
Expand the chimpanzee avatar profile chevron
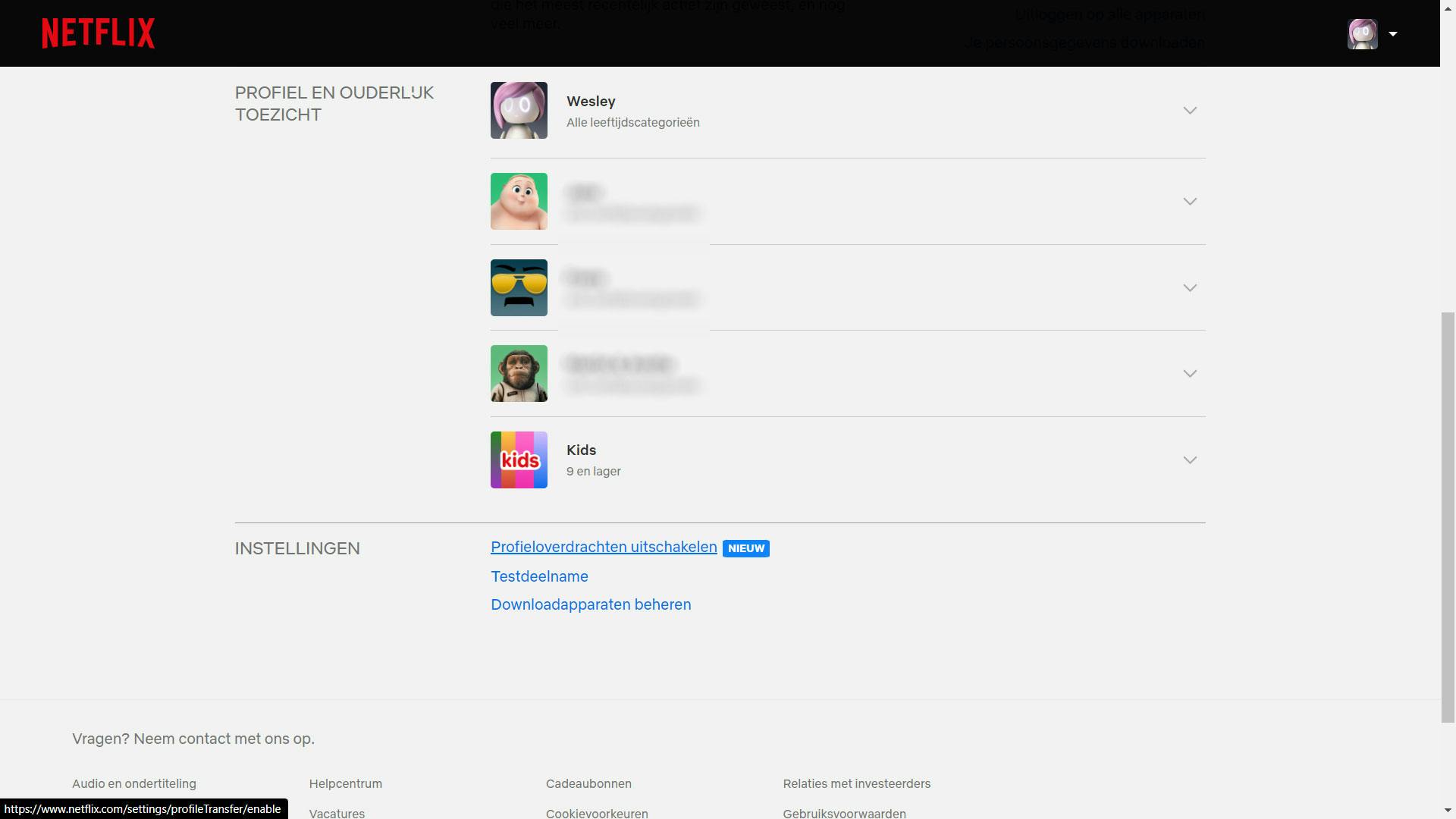pos(1189,374)
